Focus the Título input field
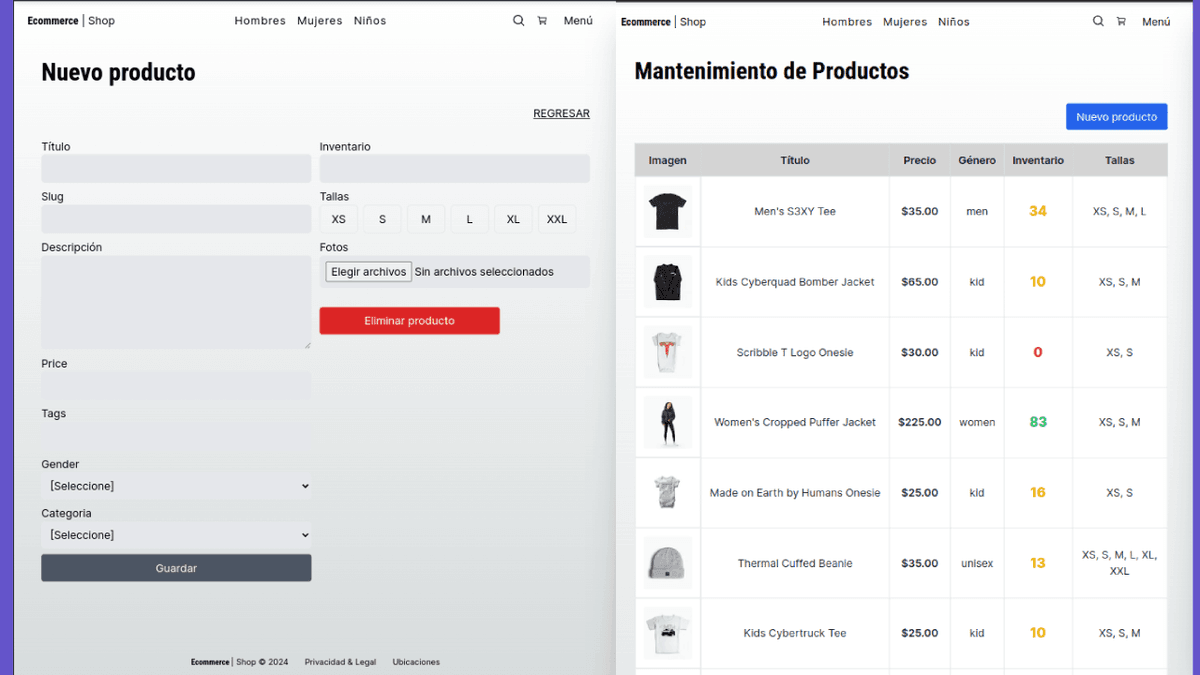1200x675 pixels. [x=176, y=168]
